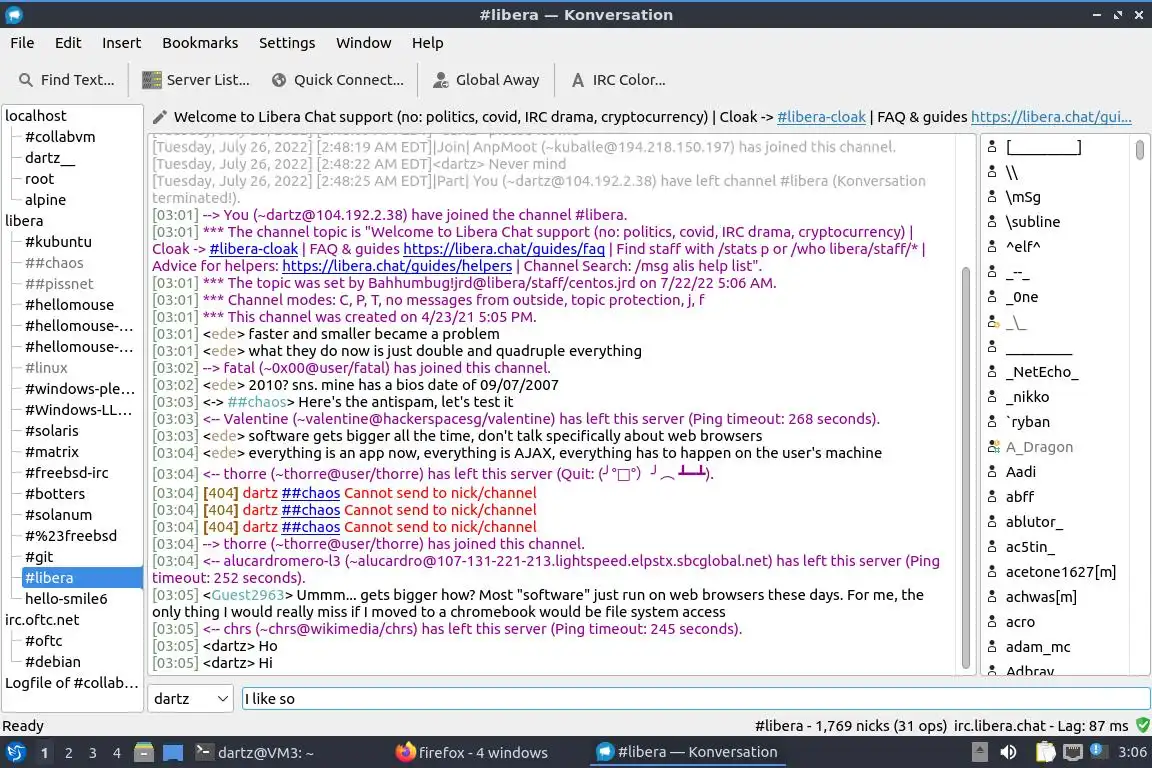
Task: Switch to firefox windows in taskbar
Action: [x=471, y=753]
